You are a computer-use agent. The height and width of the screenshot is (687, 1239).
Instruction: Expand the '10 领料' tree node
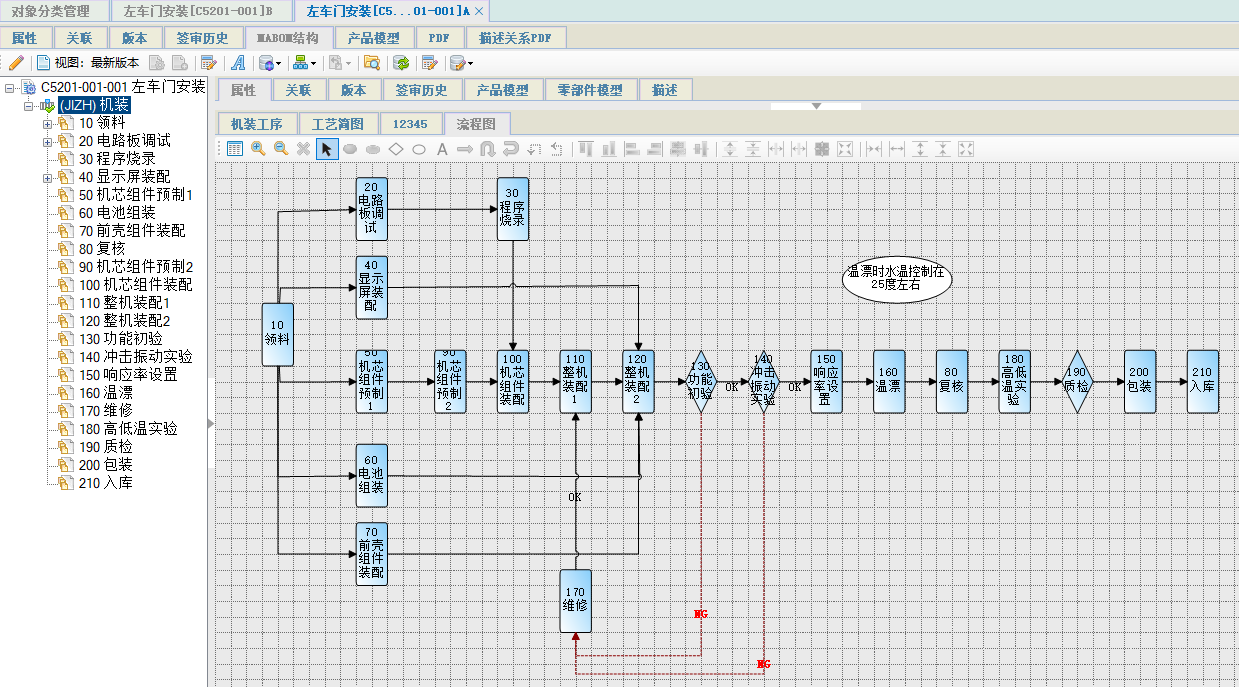[x=47, y=124]
